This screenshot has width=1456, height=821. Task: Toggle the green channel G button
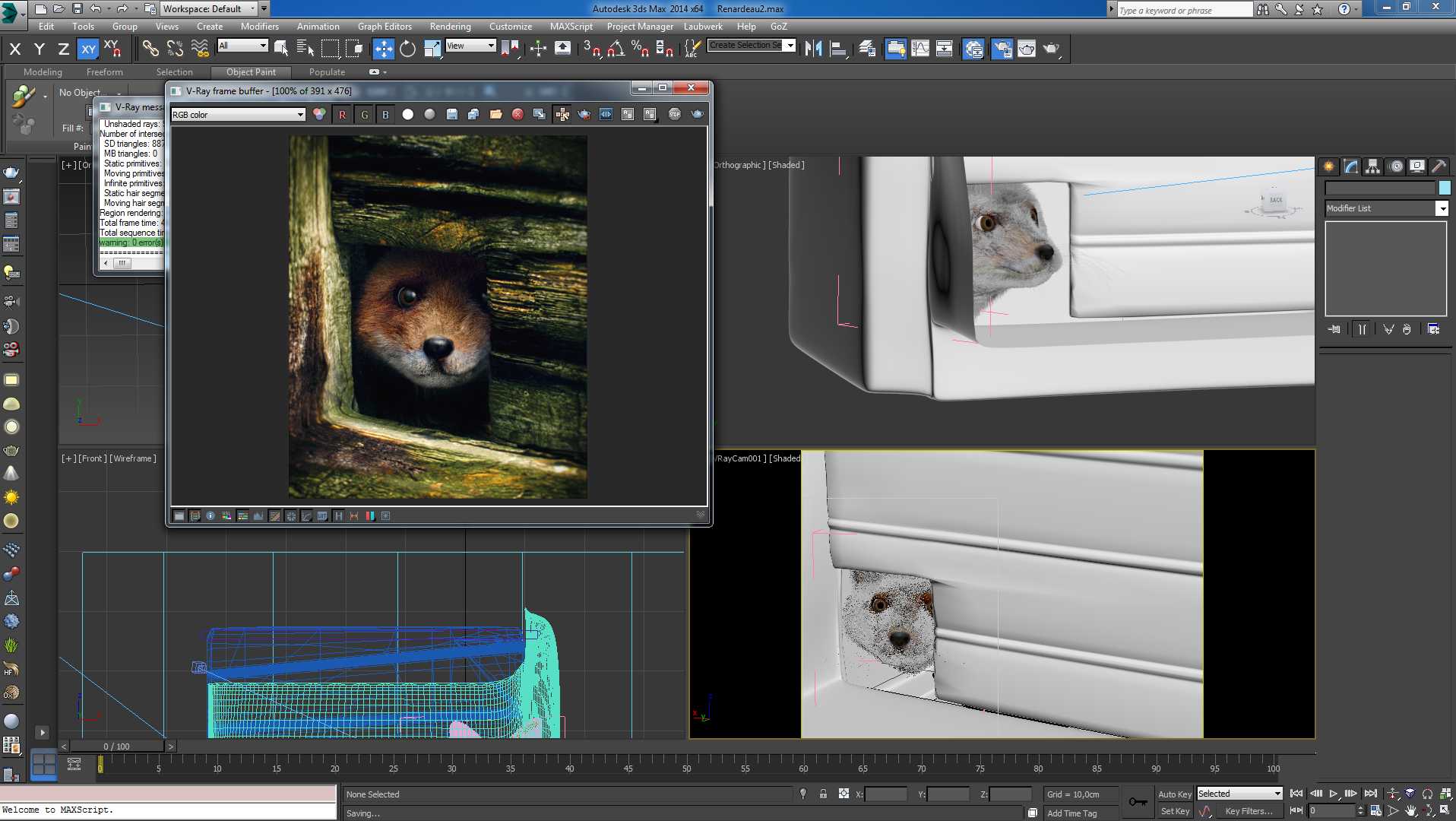pyautogui.click(x=364, y=114)
